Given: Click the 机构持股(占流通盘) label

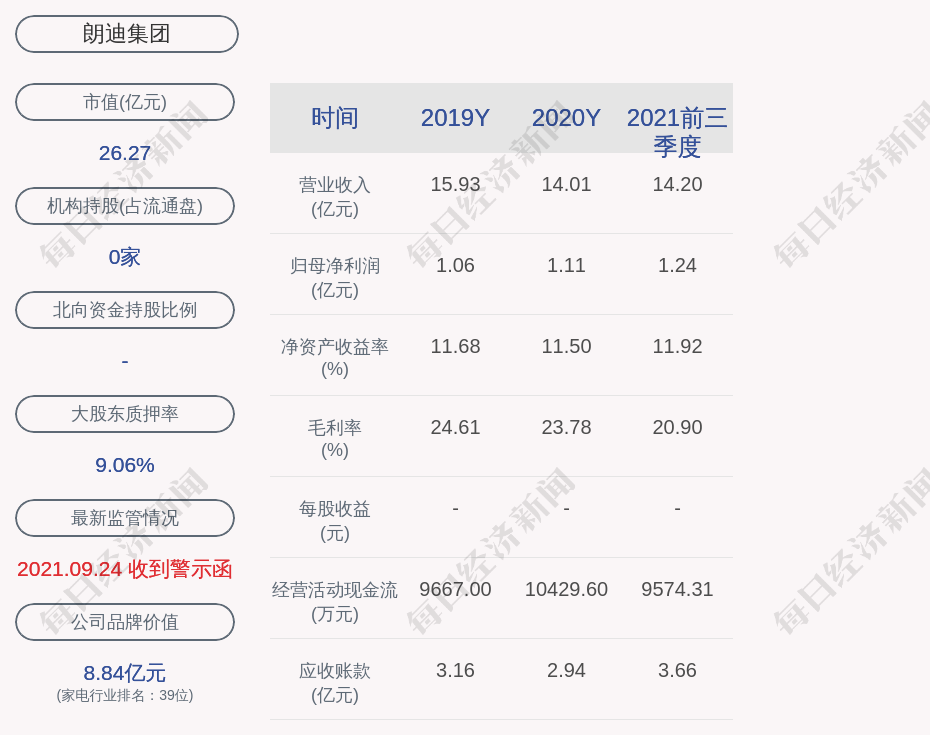Looking at the screenshot, I should coord(125,206).
